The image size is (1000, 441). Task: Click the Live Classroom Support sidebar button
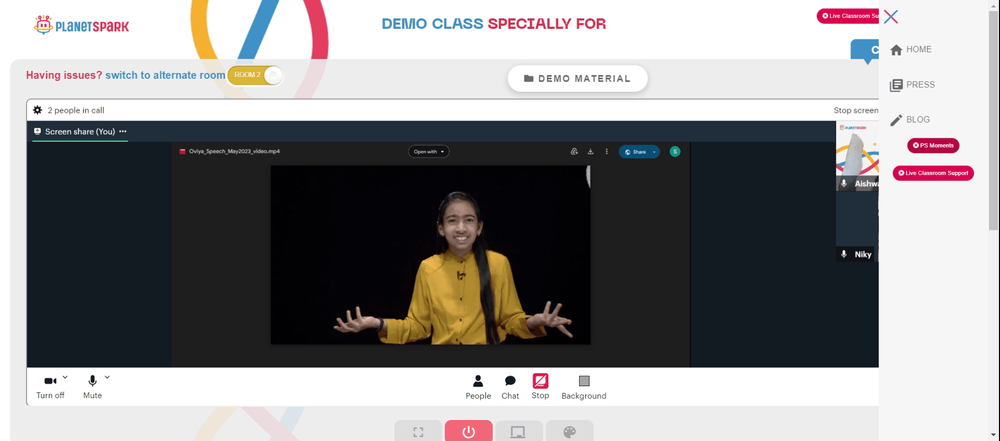pyautogui.click(x=933, y=173)
